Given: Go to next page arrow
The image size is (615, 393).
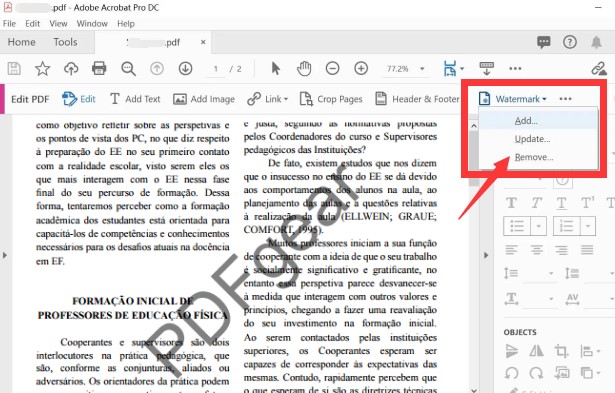Looking at the screenshot, I should tap(185, 69).
